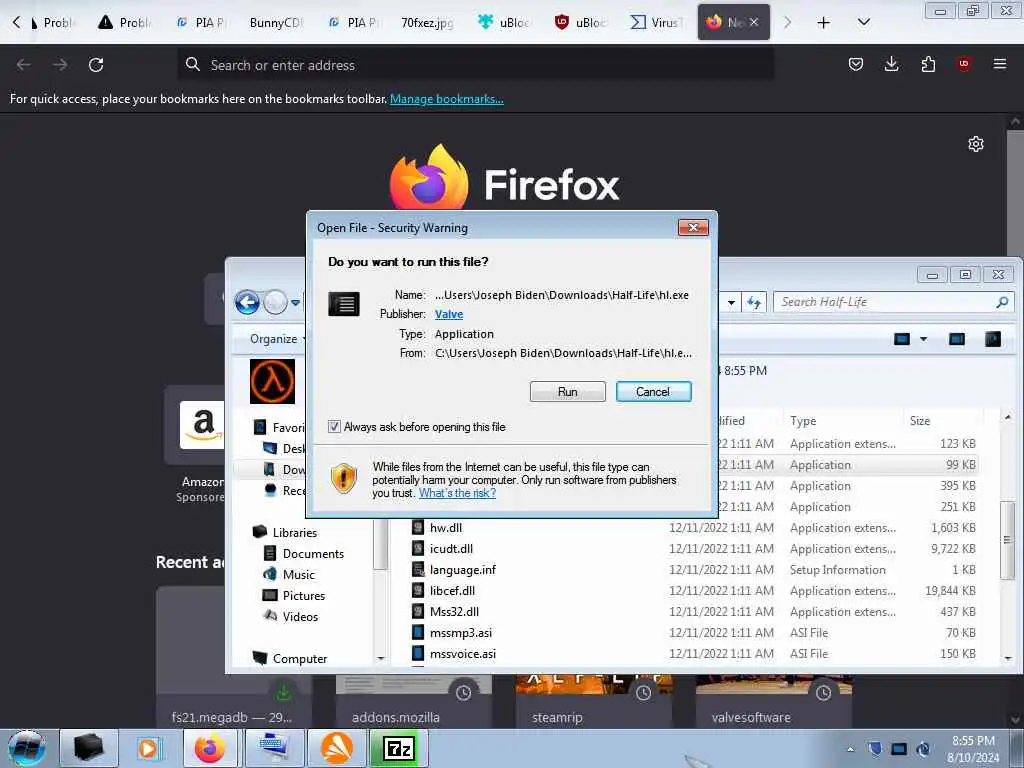Click the change your view icon

click(x=902, y=339)
